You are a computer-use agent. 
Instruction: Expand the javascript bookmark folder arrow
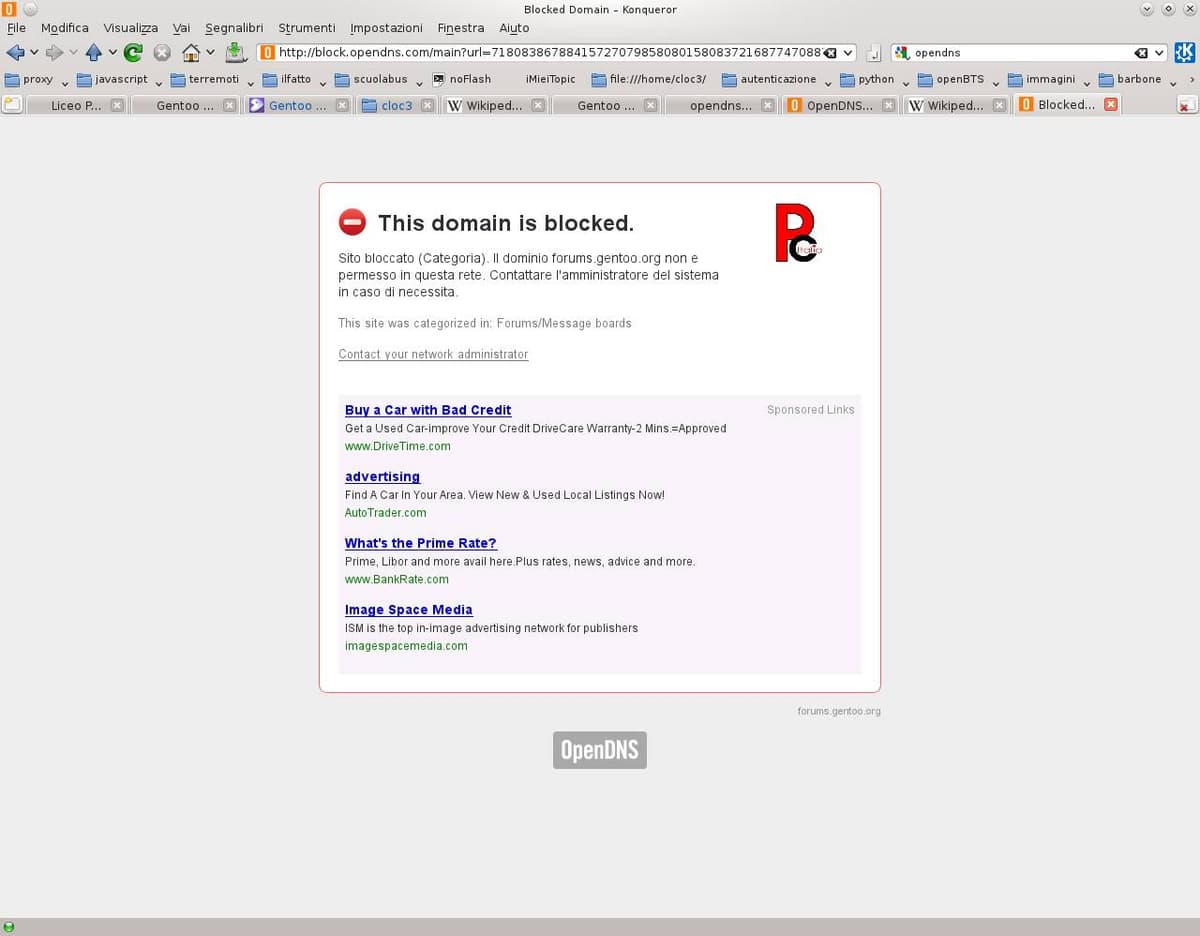(x=159, y=83)
